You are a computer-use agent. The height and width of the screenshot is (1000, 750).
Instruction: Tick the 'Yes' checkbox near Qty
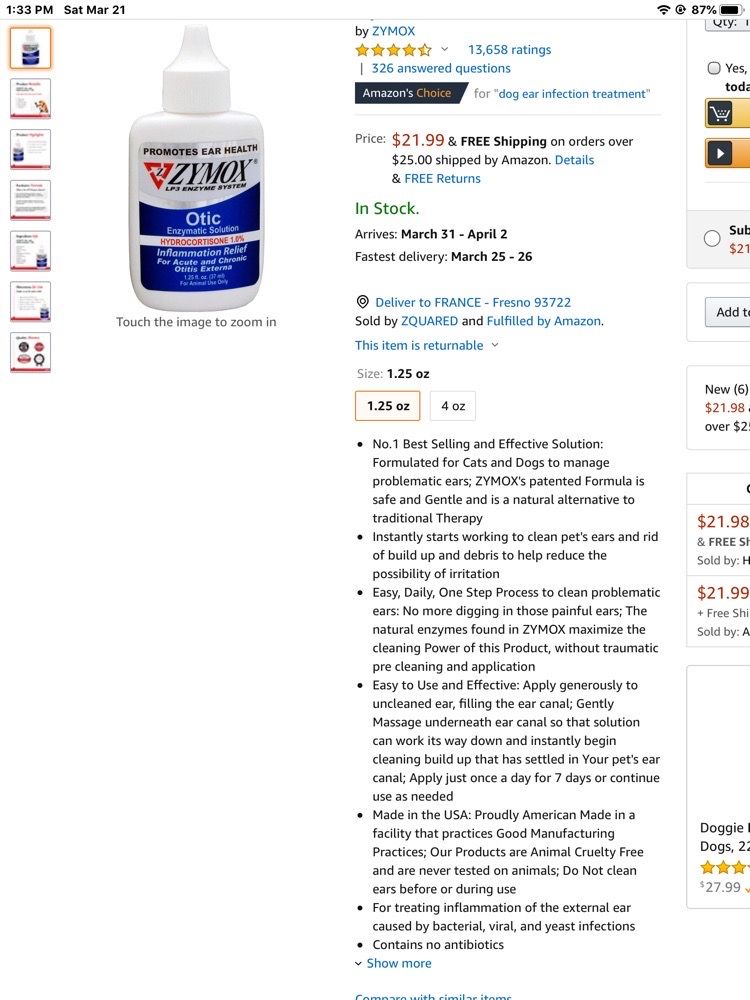pos(714,68)
